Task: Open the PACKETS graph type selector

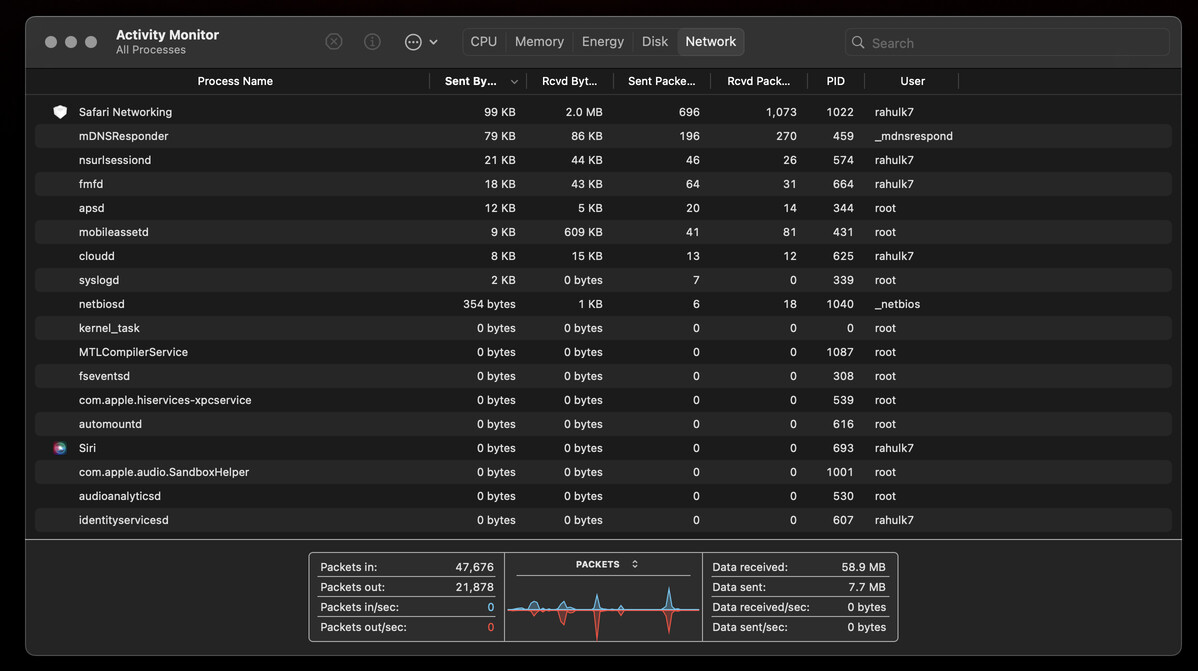Action: click(606, 564)
